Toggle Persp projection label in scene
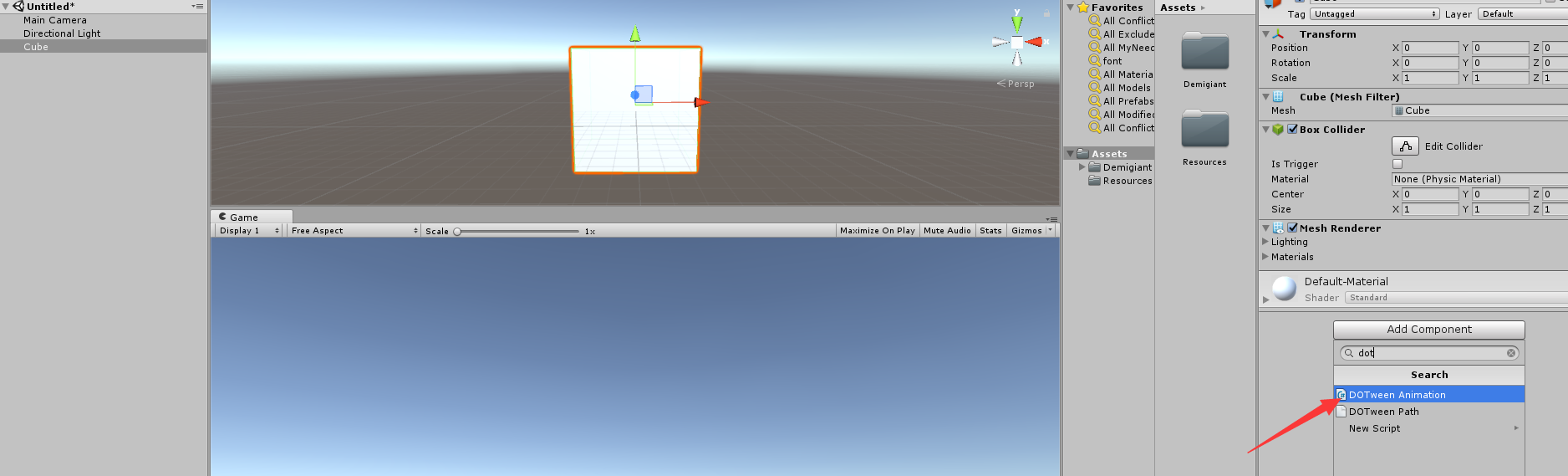Screen dimensions: 1568x476 click(1016, 84)
